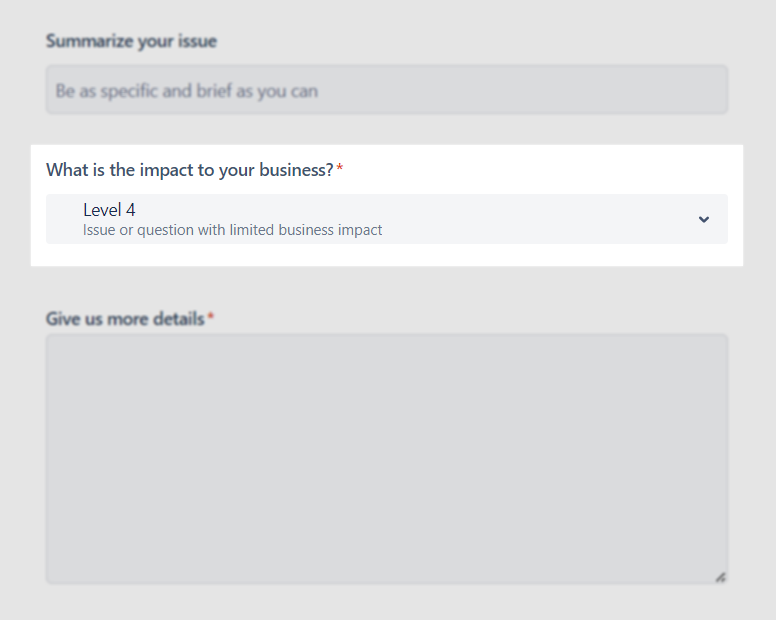The height and width of the screenshot is (620, 776).
Task: Click the red asterisk next to details label
Action: [210, 316]
